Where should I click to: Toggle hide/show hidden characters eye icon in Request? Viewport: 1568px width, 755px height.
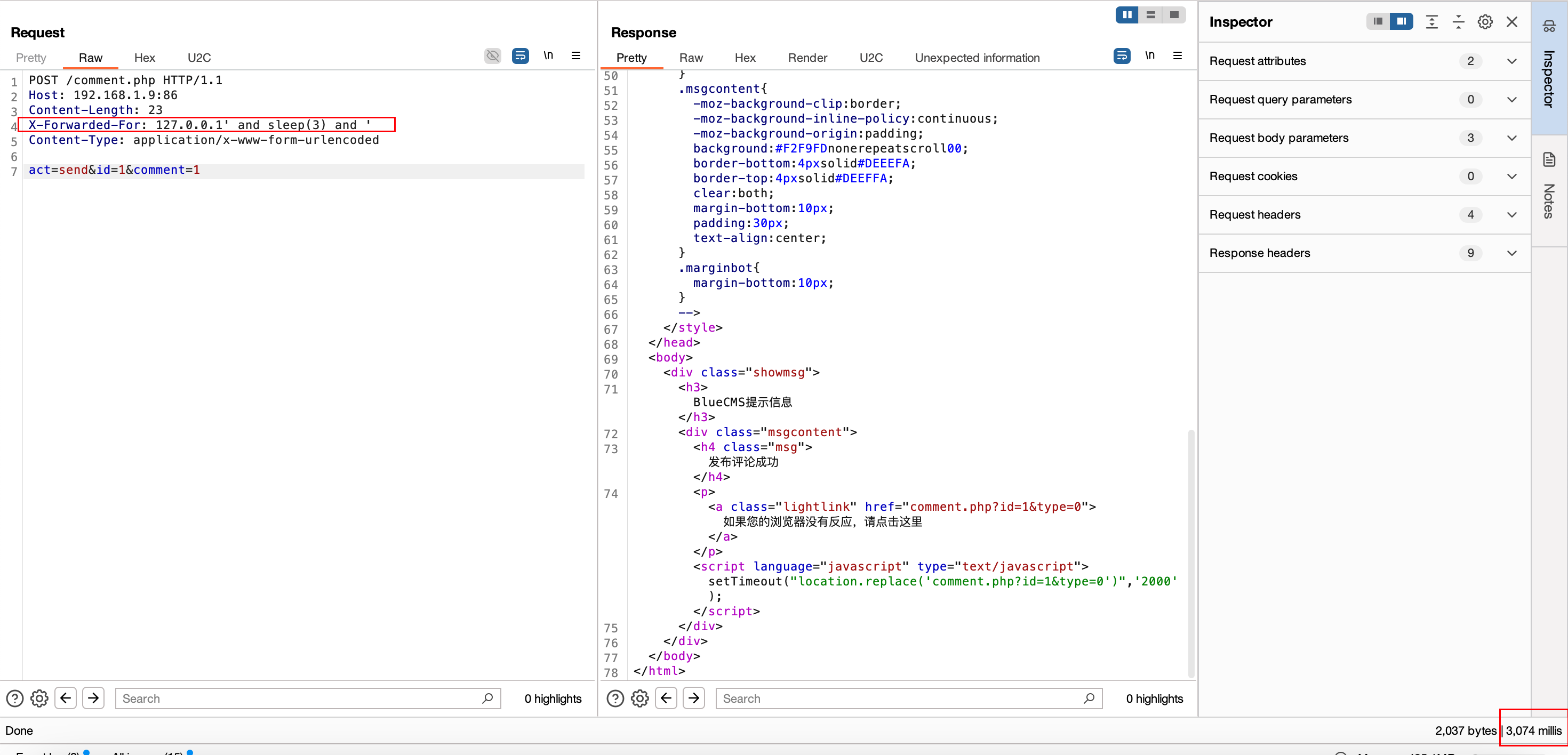click(492, 56)
